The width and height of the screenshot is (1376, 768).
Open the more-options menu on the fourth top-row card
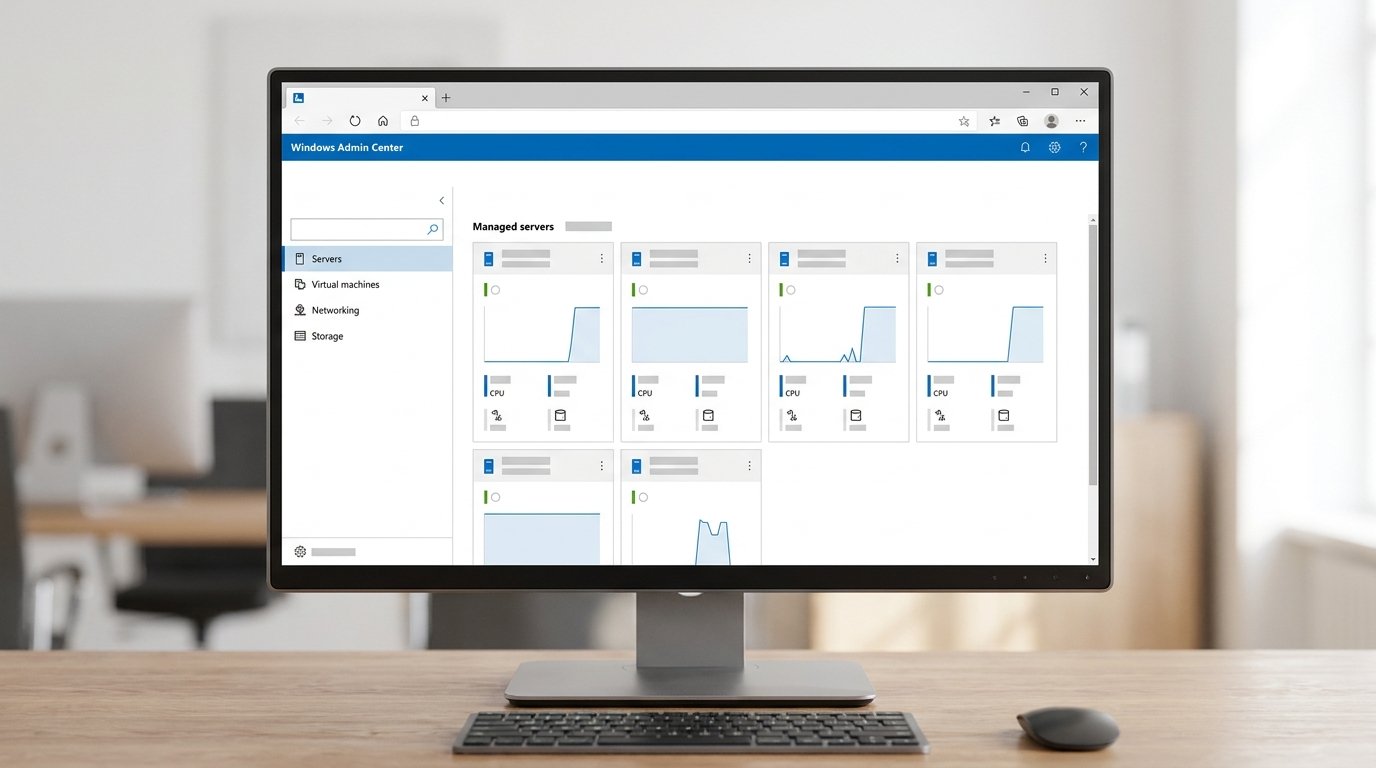click(1046, 259)
